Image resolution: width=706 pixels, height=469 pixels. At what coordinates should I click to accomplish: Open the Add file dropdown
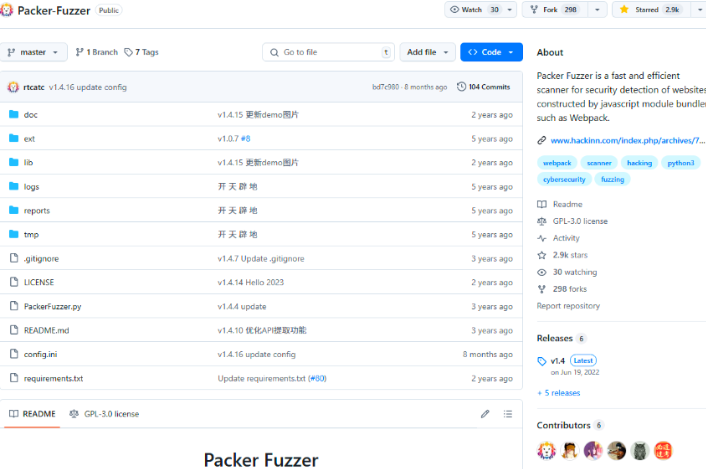click(x=427, y=52)
